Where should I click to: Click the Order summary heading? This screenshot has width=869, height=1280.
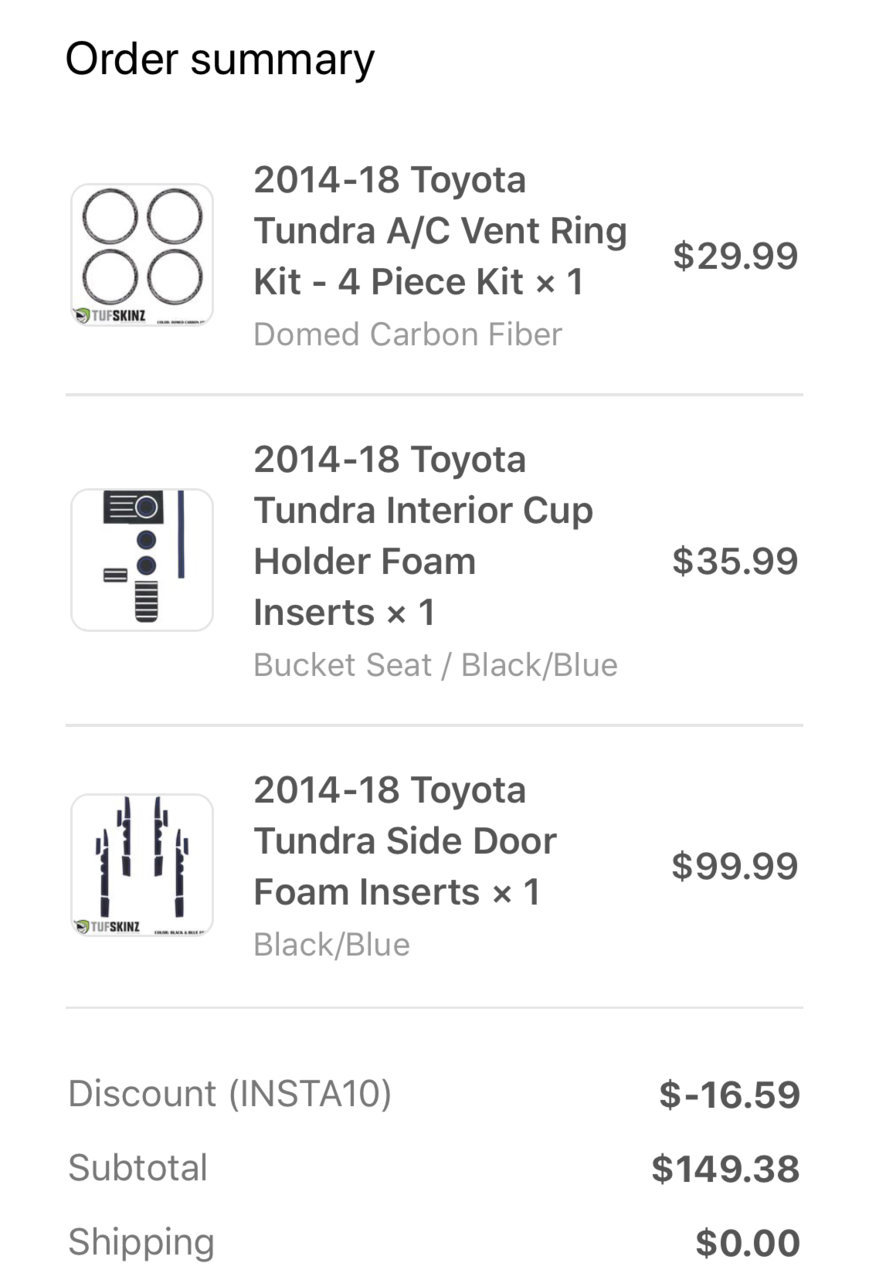pyautogui.click(x=220, y=60)
